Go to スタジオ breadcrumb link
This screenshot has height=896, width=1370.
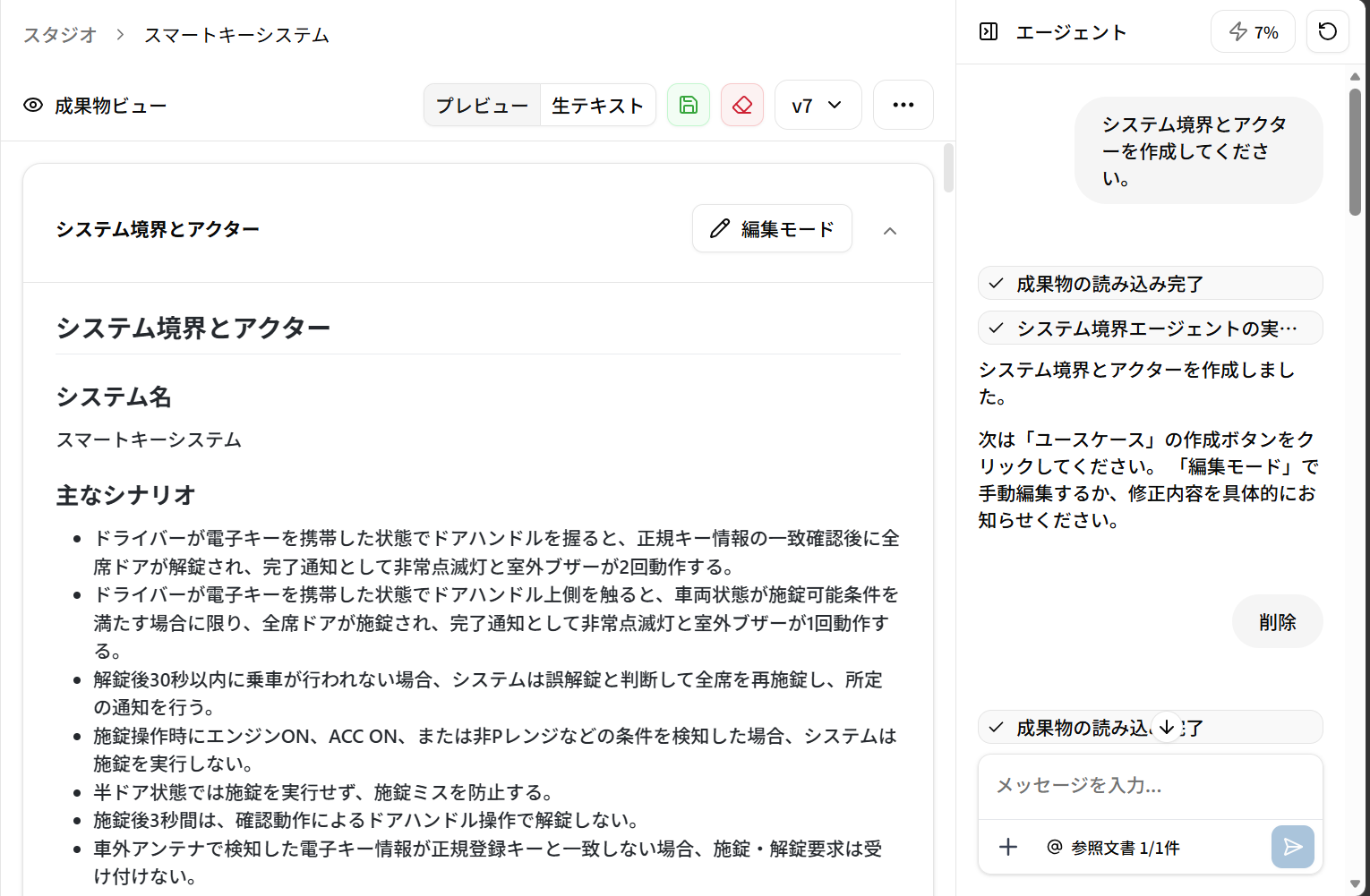coord(60,35)
